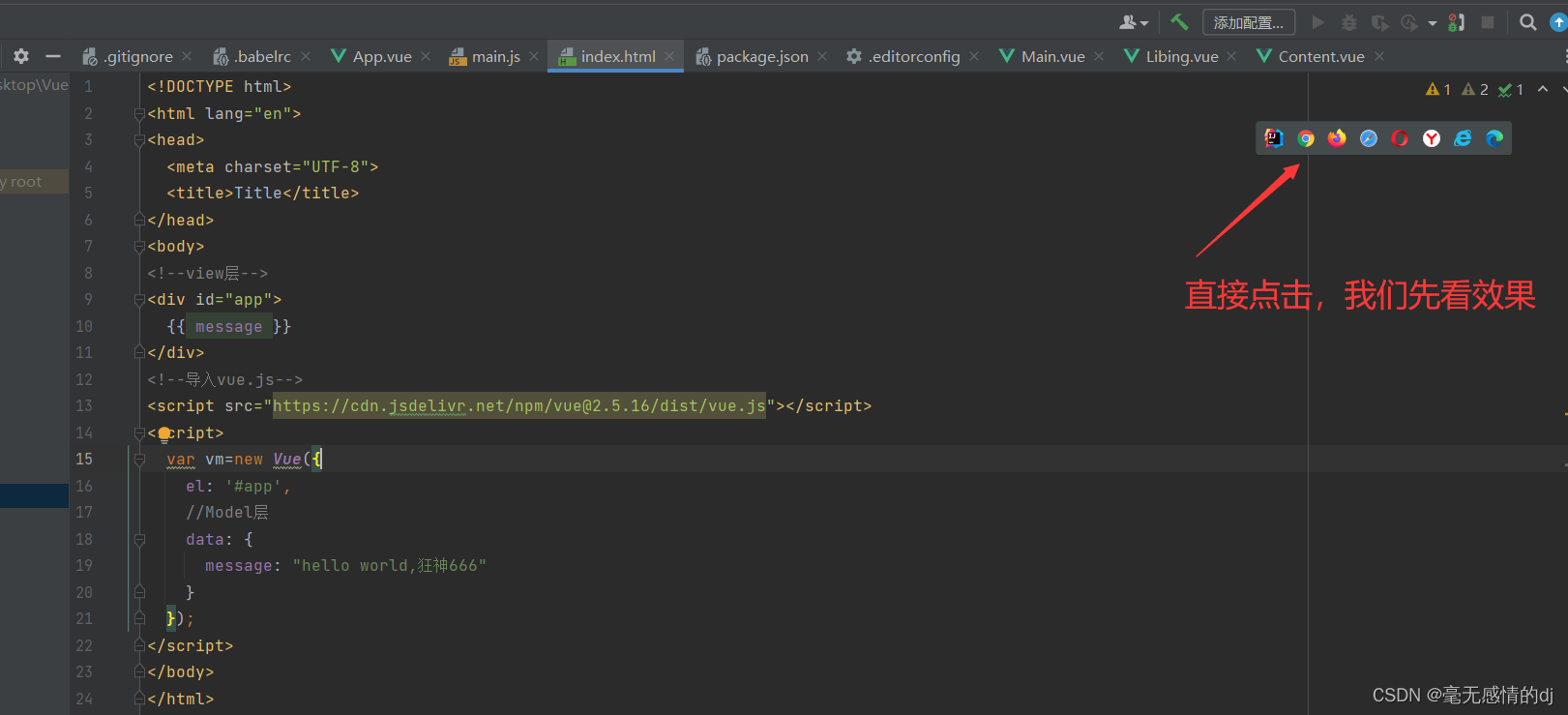Open the user account dropdown
This screenshot has height=715, width=1568.
click(x=1134, y=22)
